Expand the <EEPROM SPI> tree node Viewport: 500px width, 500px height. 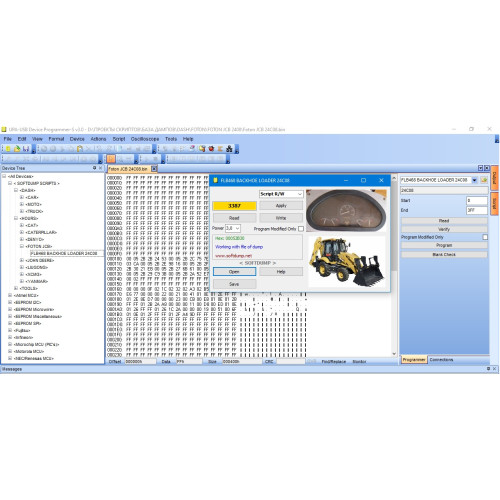point(10,323)
